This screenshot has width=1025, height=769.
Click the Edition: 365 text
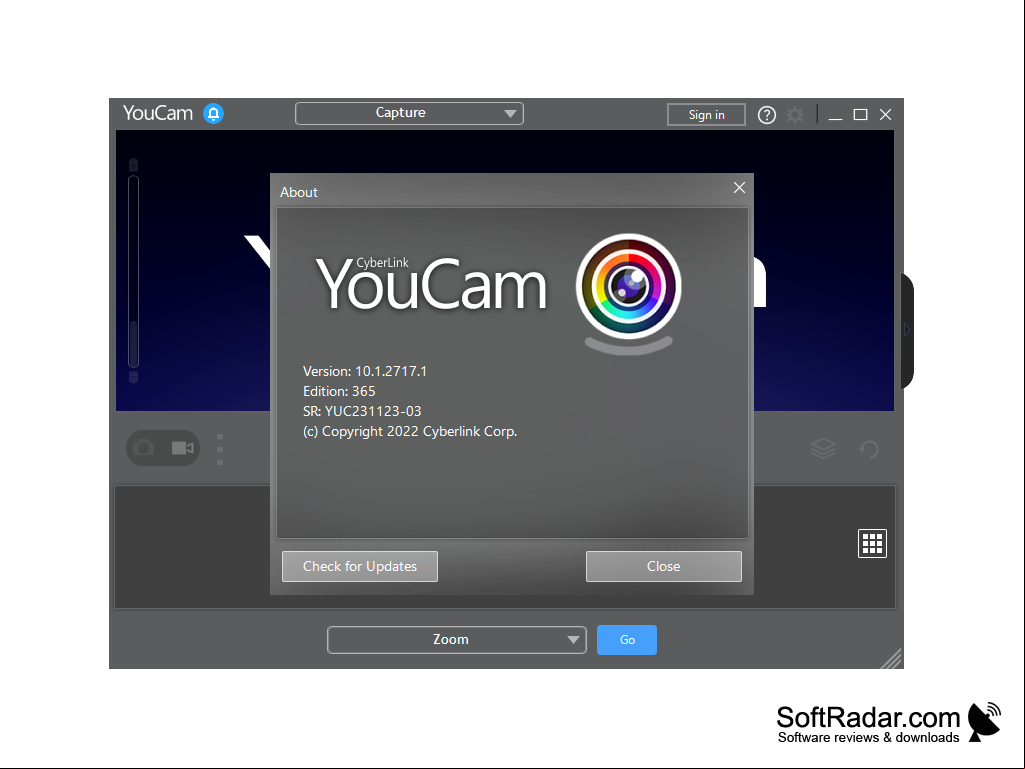pos(339,391)
